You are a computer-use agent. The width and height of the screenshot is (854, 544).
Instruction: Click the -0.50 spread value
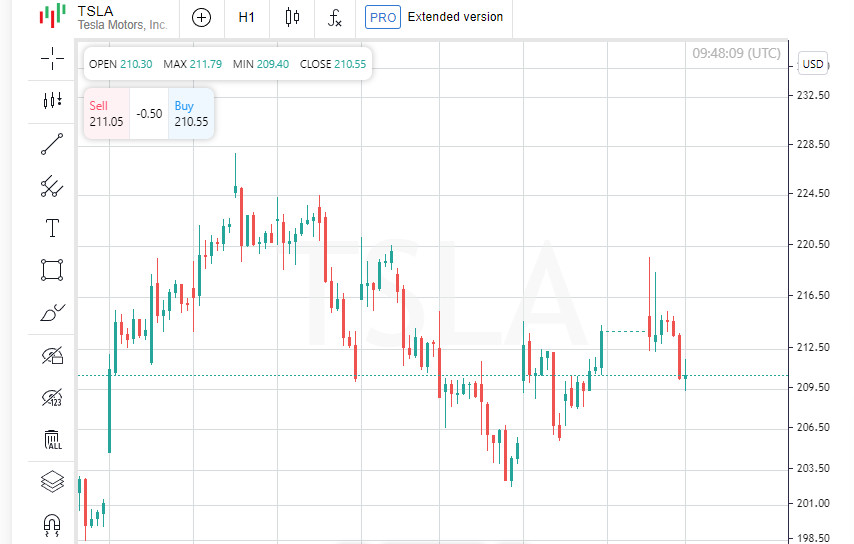point(149,114)
